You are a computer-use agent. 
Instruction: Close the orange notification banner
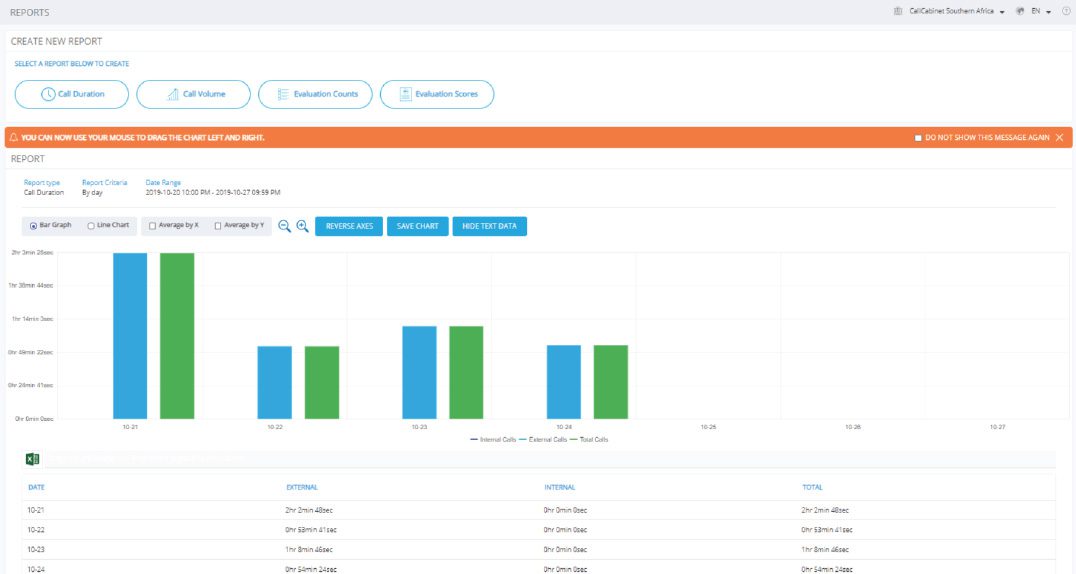[x=1060, y=137]
